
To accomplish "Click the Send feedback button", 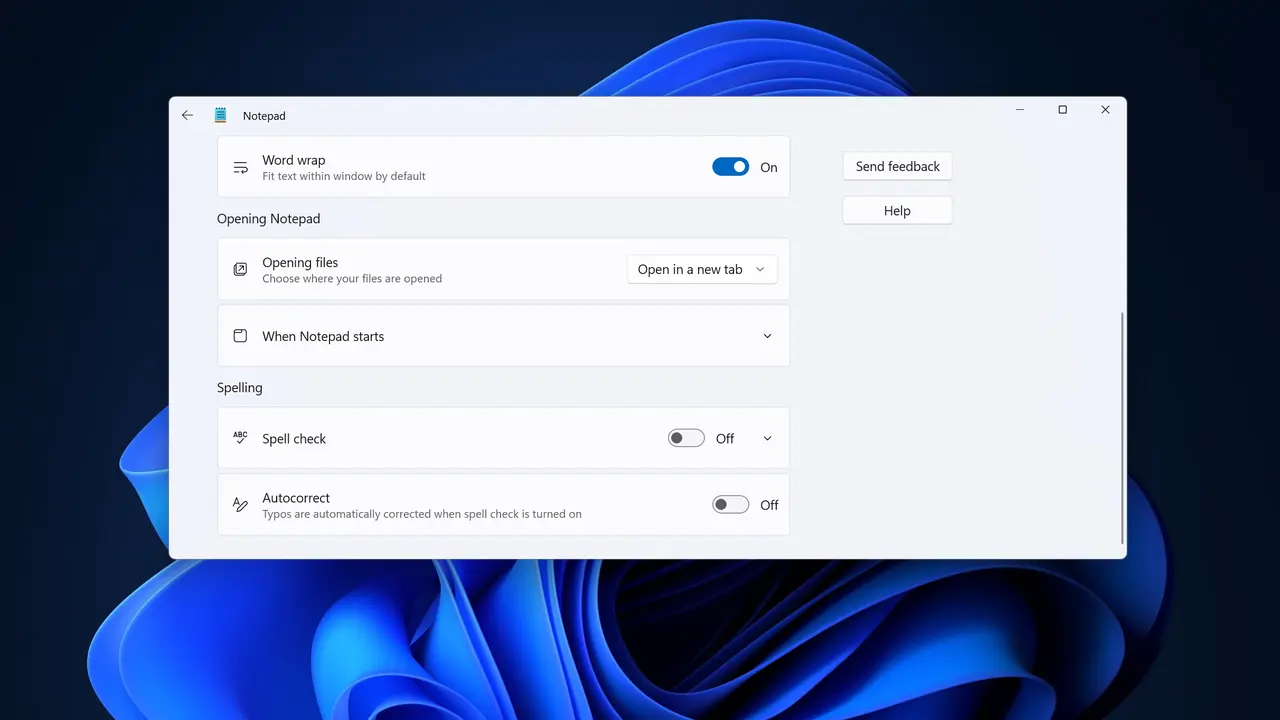I will [898, 166].
